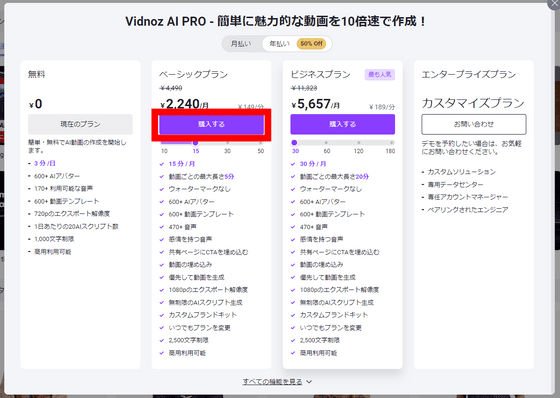
Task: Click checkmark beside Business 470+ 音声
Action: [293, 227]
